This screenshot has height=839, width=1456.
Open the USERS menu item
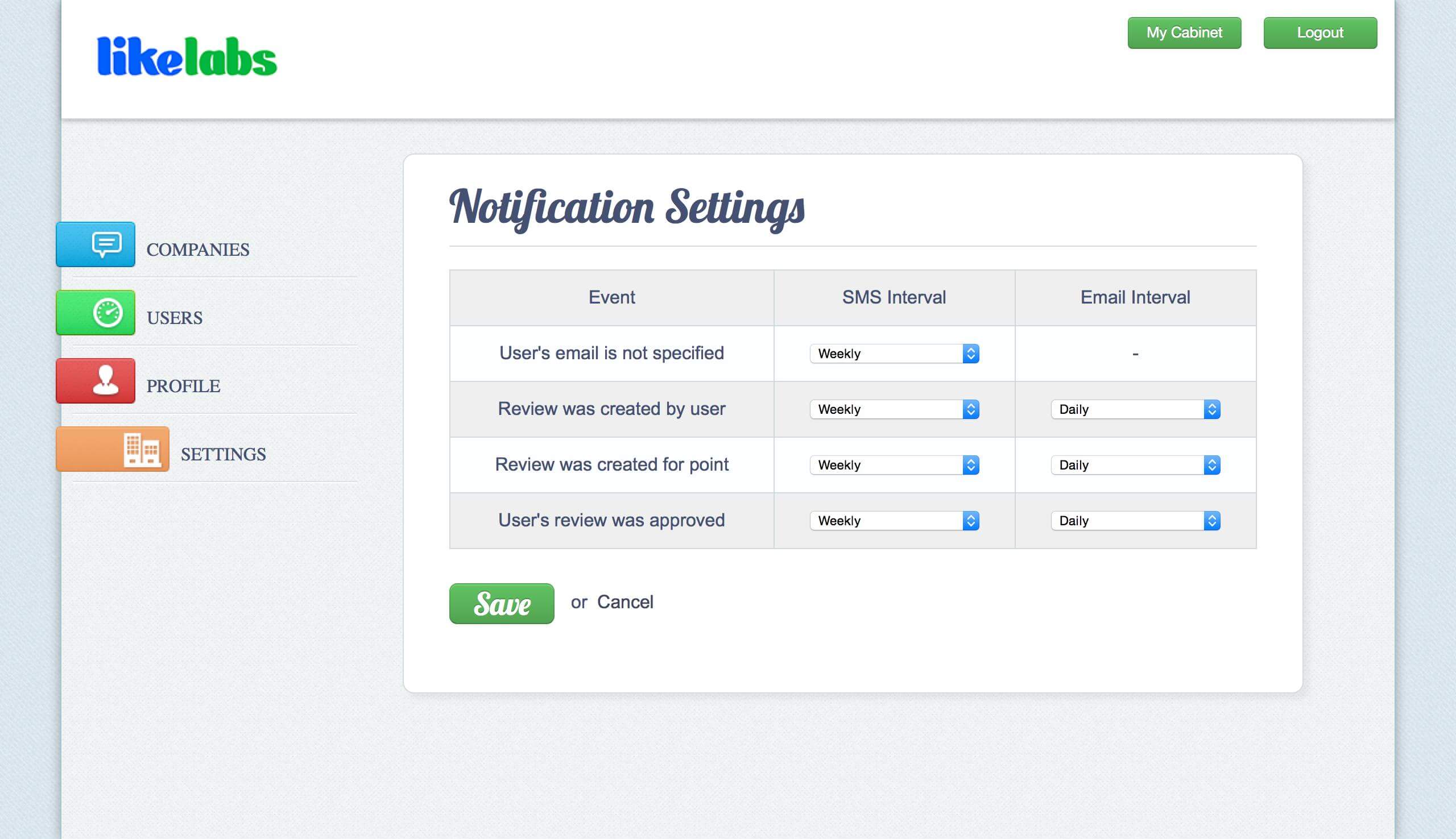175,318
